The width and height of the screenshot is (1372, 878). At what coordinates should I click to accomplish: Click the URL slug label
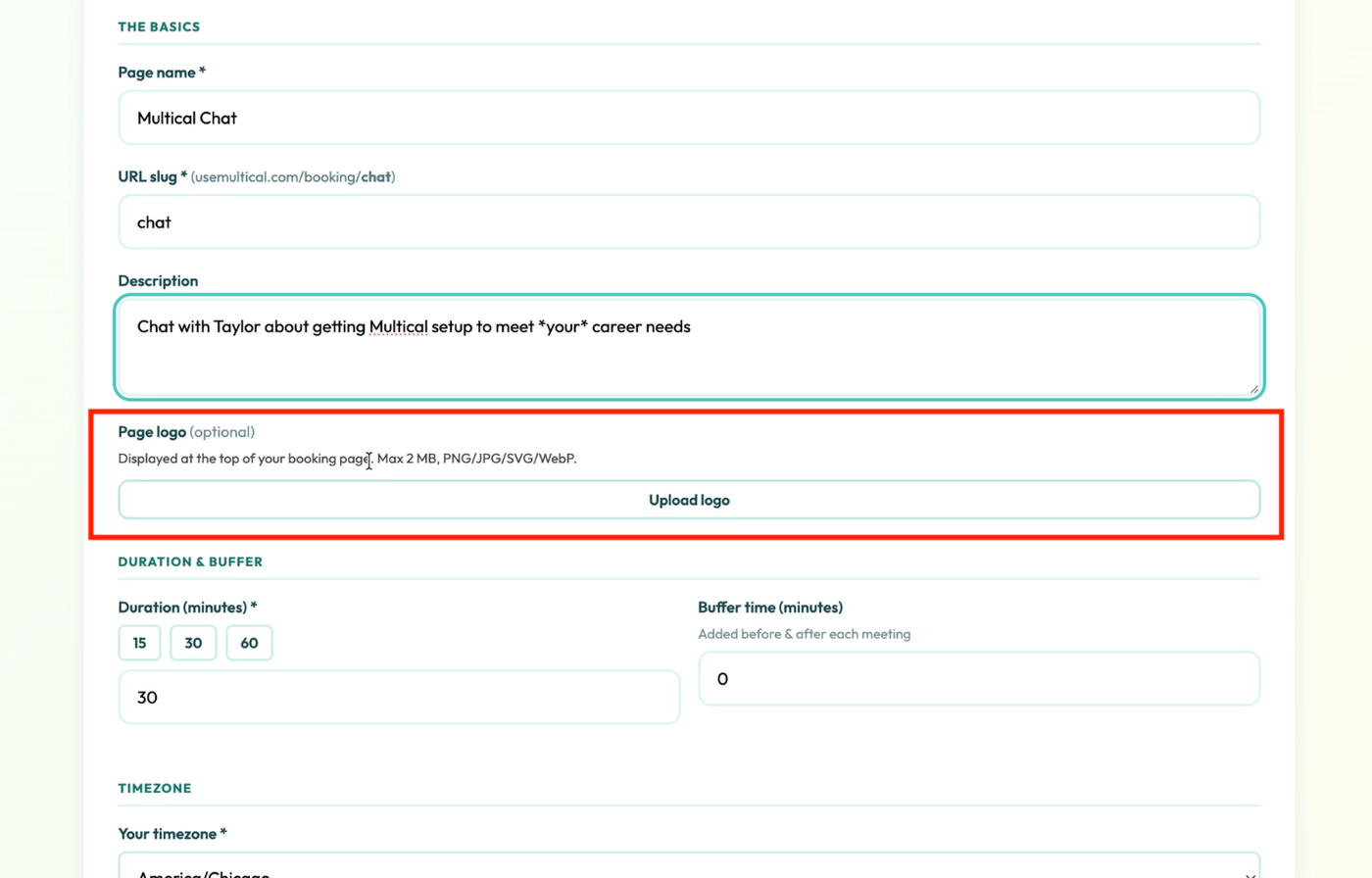pos(152,177)
